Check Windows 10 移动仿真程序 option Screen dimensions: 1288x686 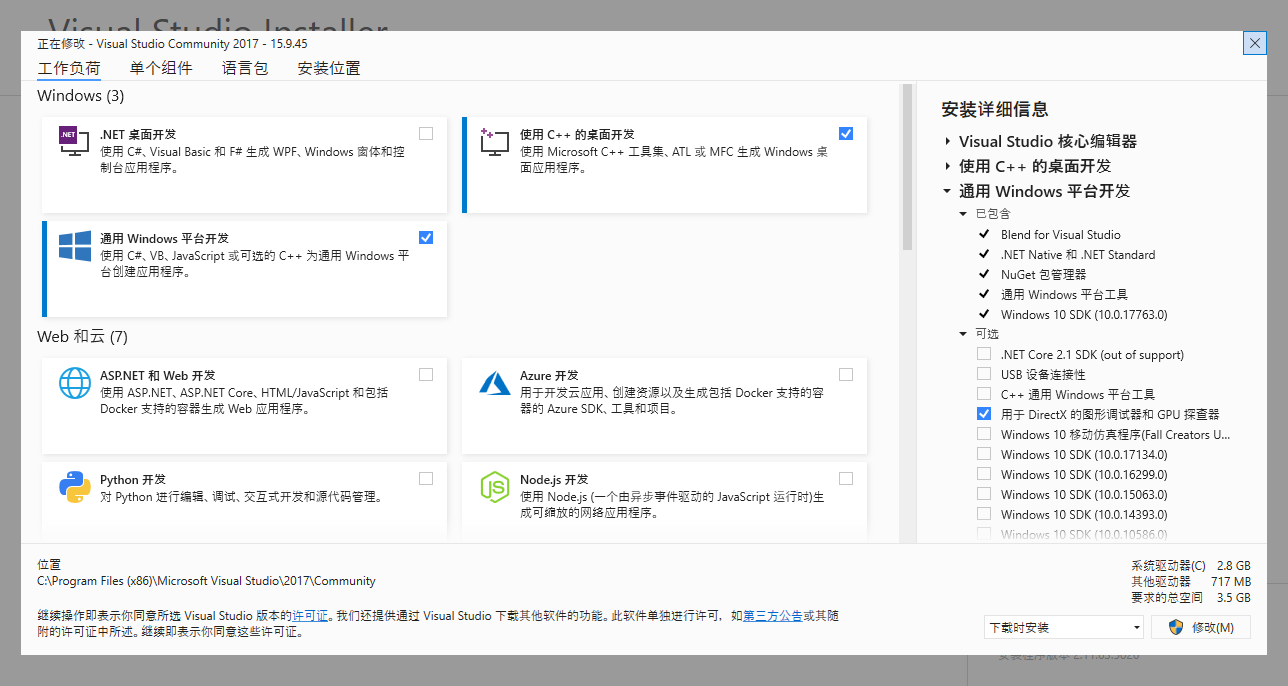tap(984, 434)
